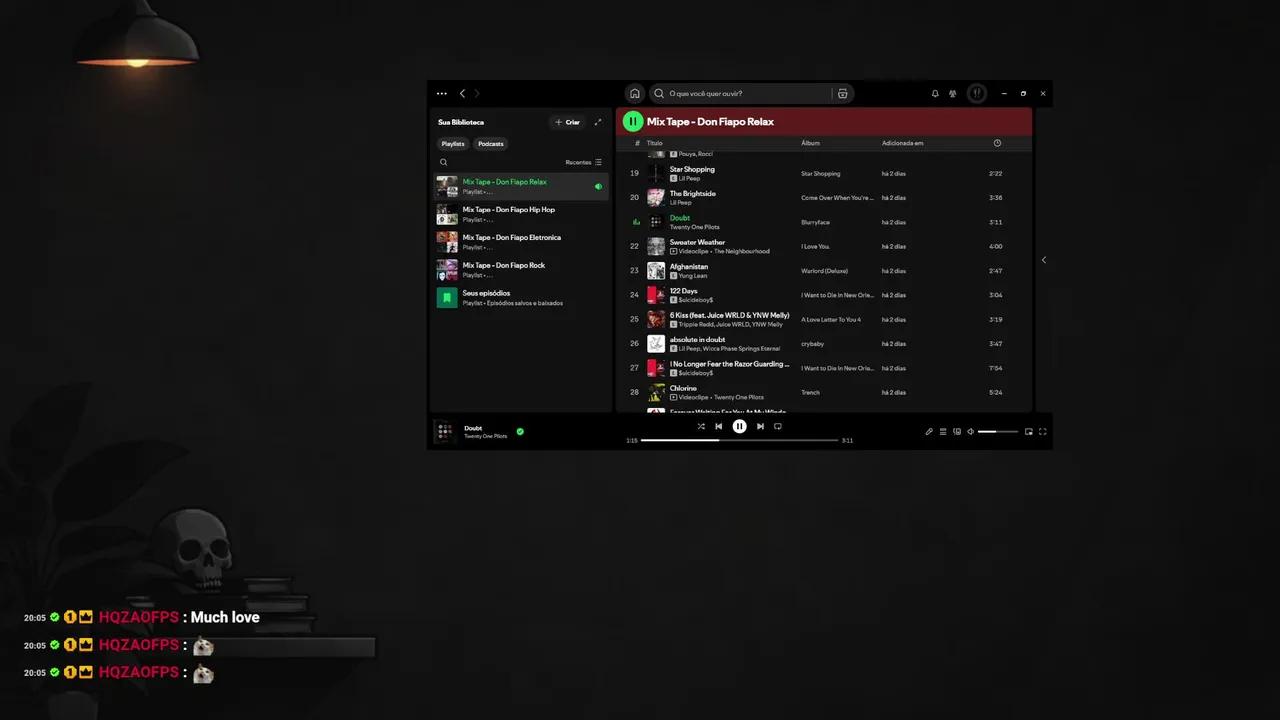The width and height of the screenshot is (1280, 720).
Task: Open Mix Tape - Don Fiapo Rock
Action: tap(520, 270)
